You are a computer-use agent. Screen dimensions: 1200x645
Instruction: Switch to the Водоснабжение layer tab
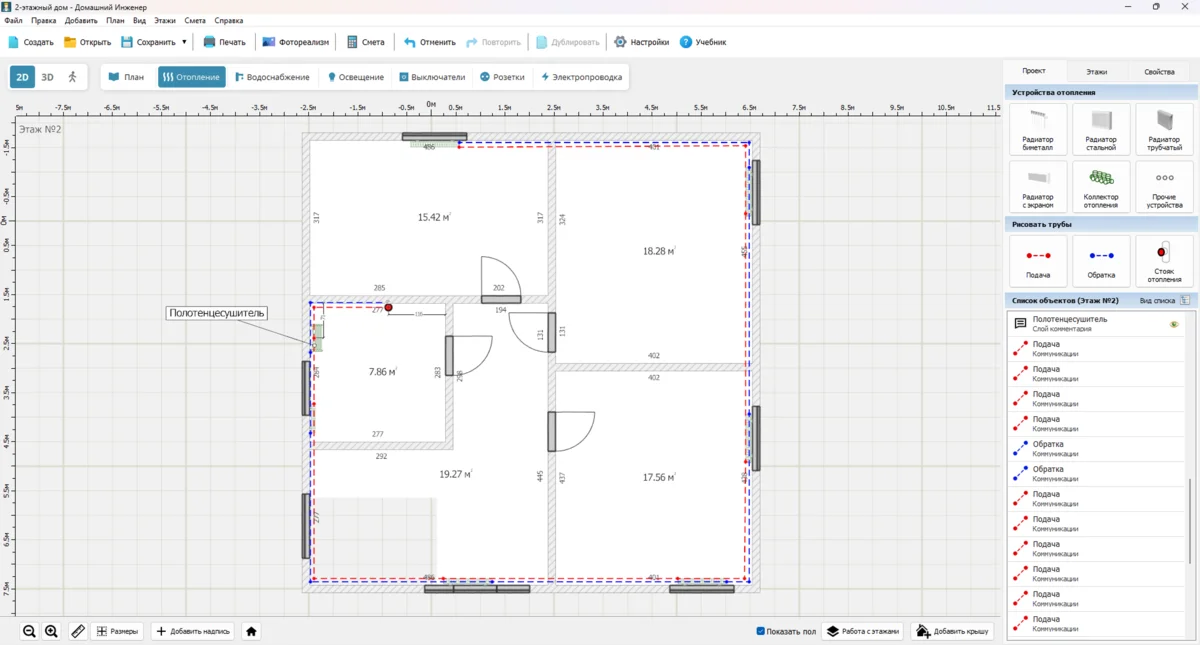click(x=272, y=77)
